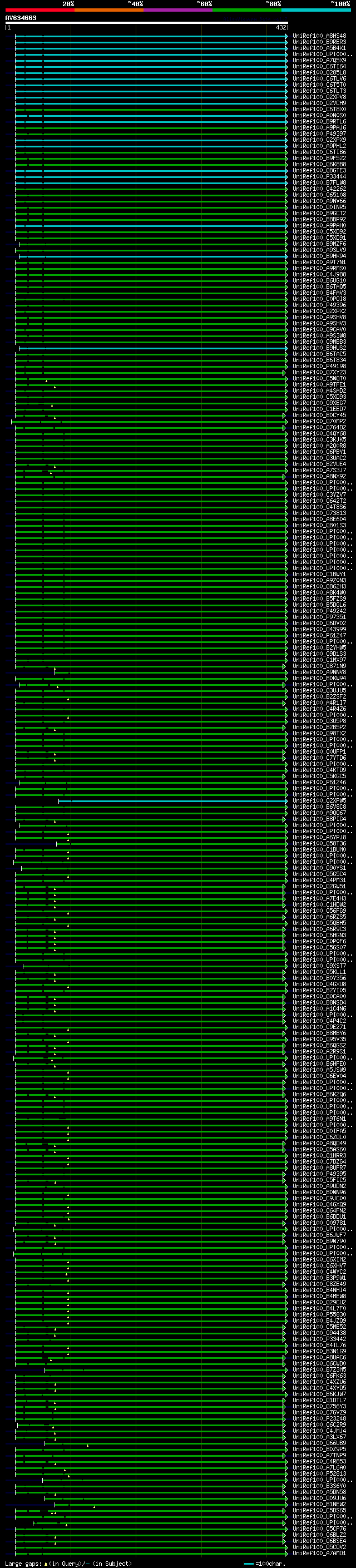Open entry UniRef100_Q871N9
The width and height of the screenshot is (356, 1568).
point(319,666)
